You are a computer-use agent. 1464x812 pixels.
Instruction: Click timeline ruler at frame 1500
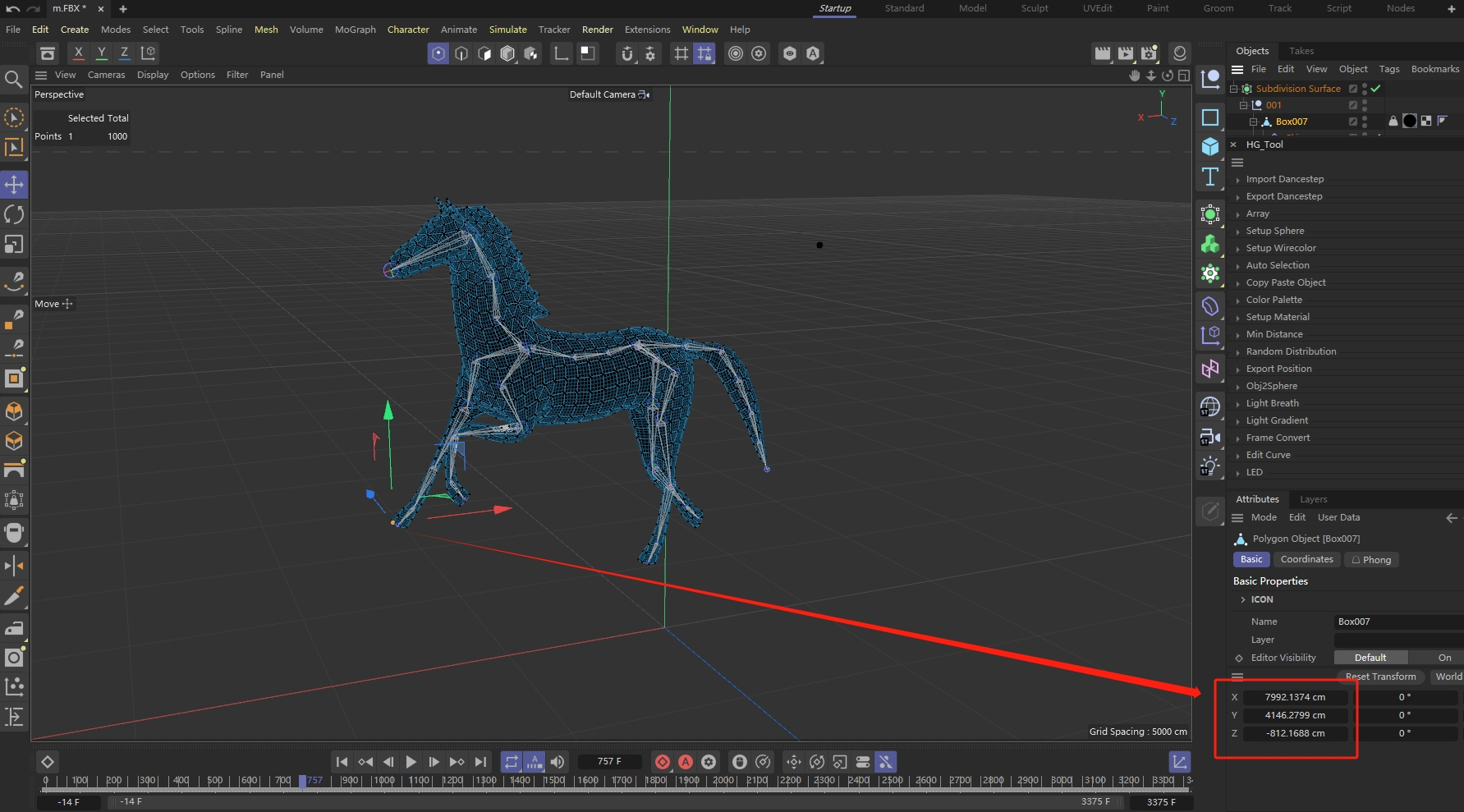(x=554, y=781)
